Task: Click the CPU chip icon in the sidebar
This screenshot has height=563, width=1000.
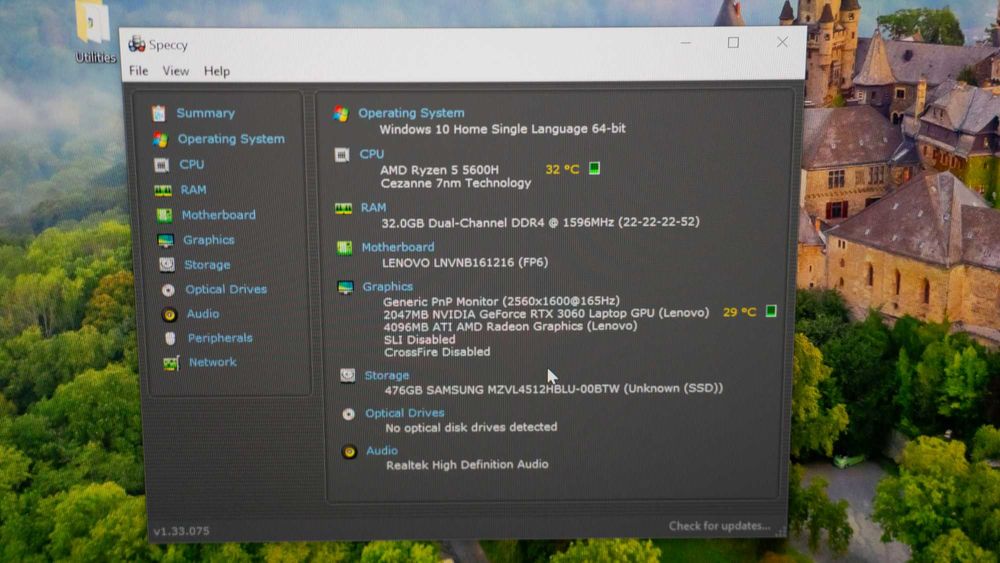Action: tap(162, 165)
